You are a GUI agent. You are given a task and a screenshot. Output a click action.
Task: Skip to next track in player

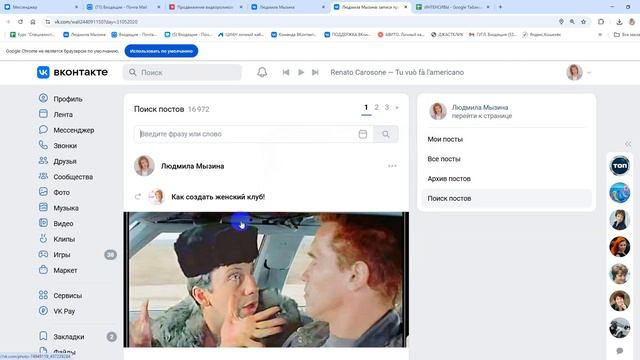[x=315, y=72]
